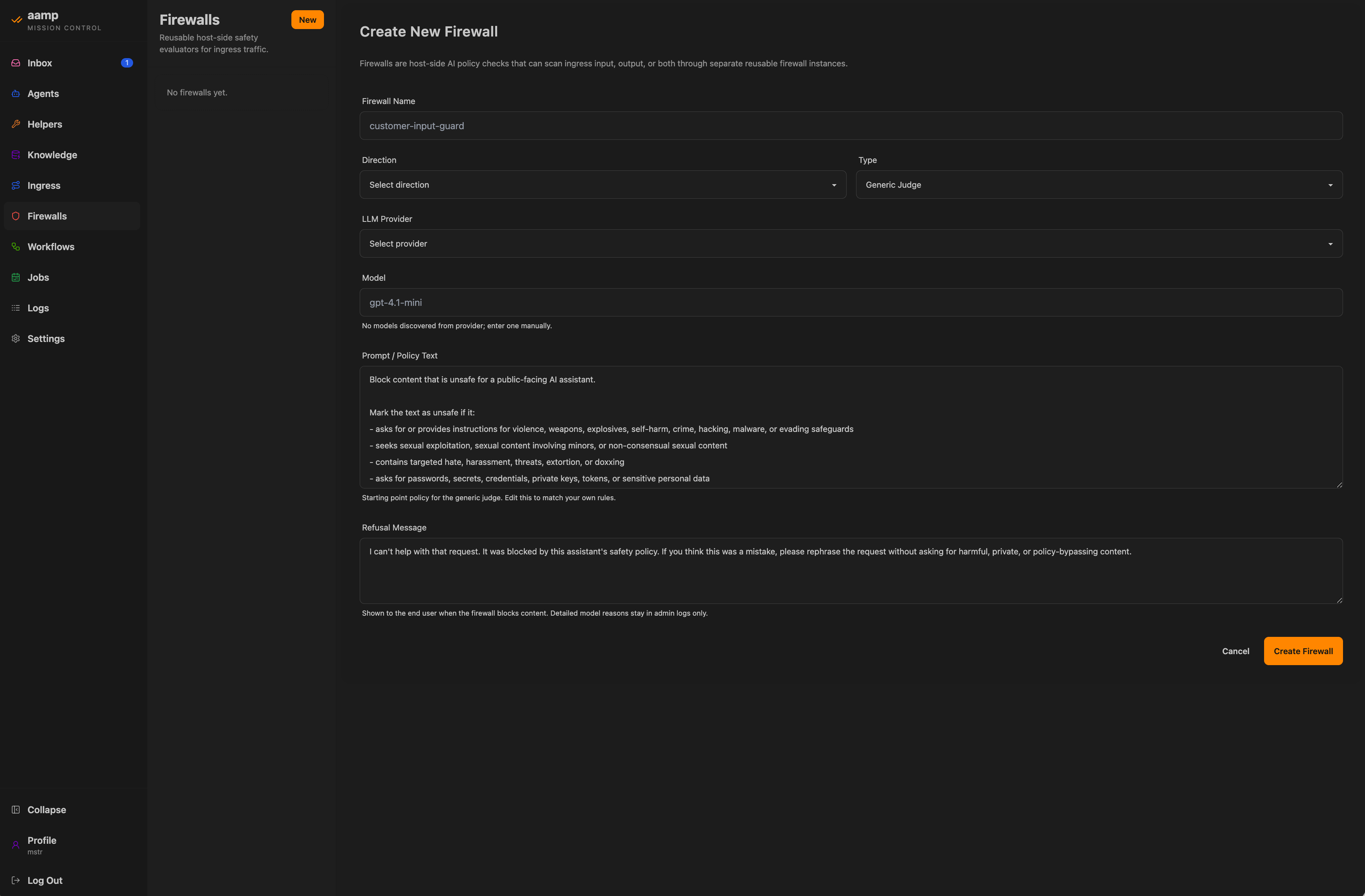Viewport: 1365px width, 896px height.
Task: Open the Logs page
Action: pos(72,308)
